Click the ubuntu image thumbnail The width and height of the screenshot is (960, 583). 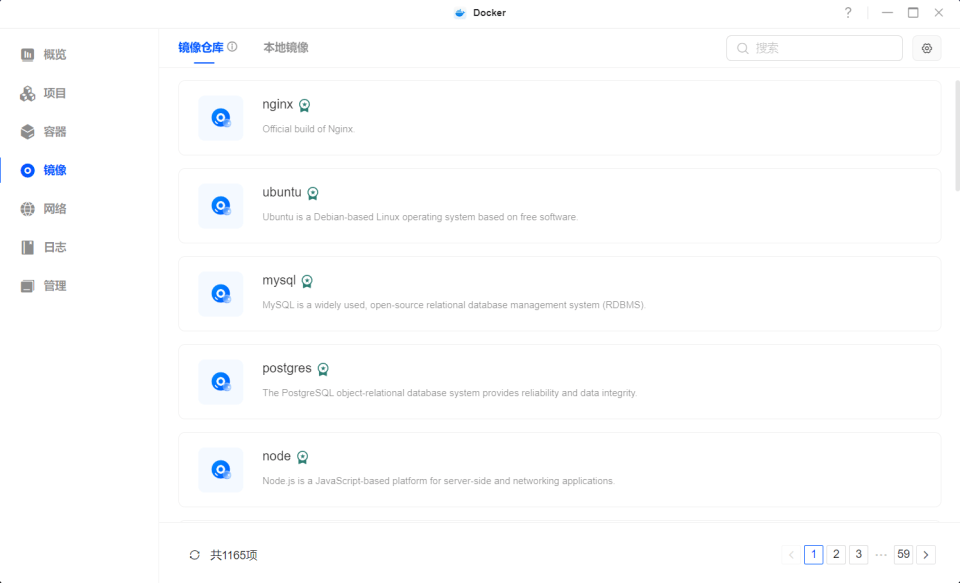[220, 205]
